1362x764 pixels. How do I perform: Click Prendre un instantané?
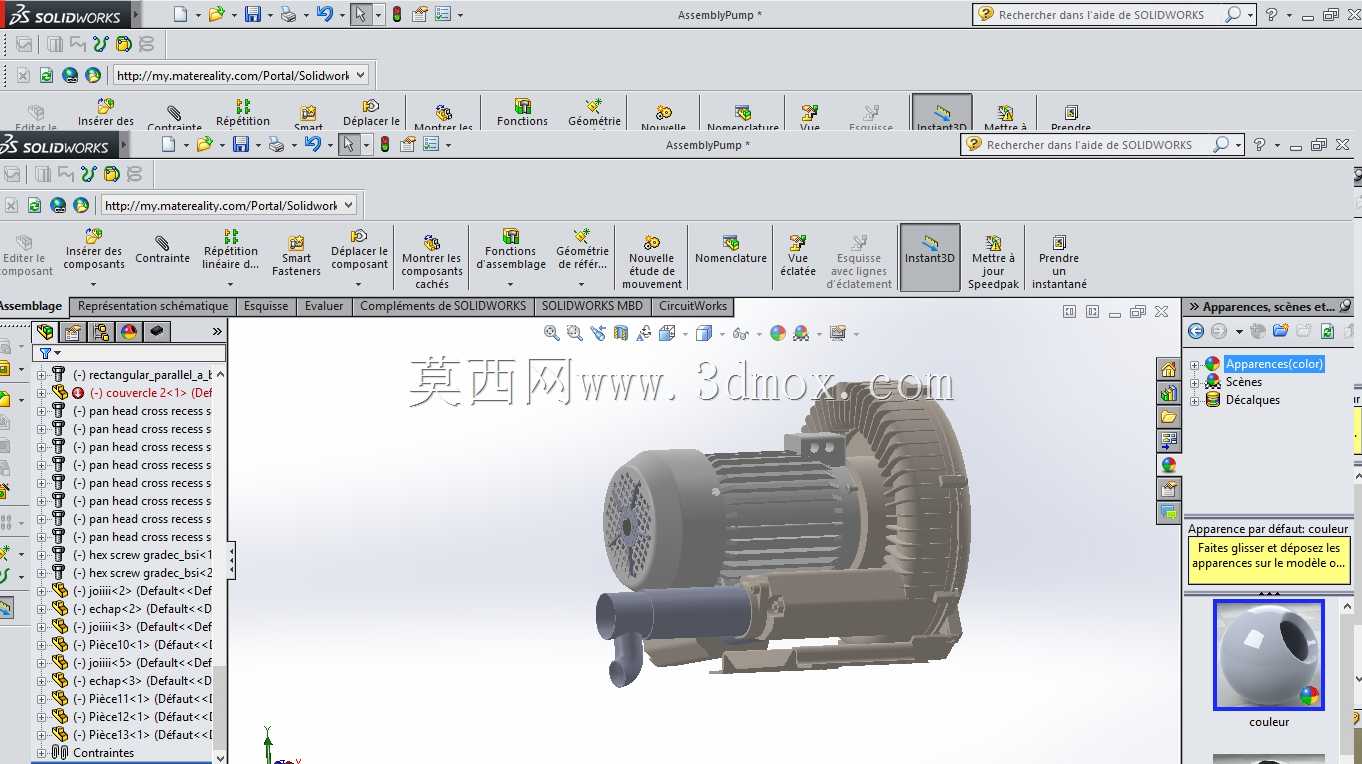[x=1059, y=263]
